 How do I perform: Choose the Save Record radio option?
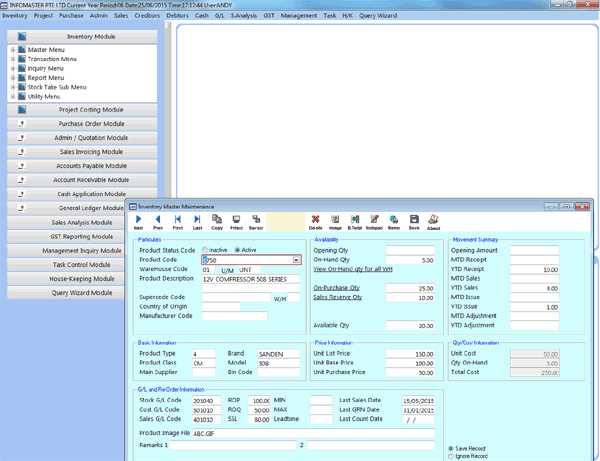coord(449,448)
